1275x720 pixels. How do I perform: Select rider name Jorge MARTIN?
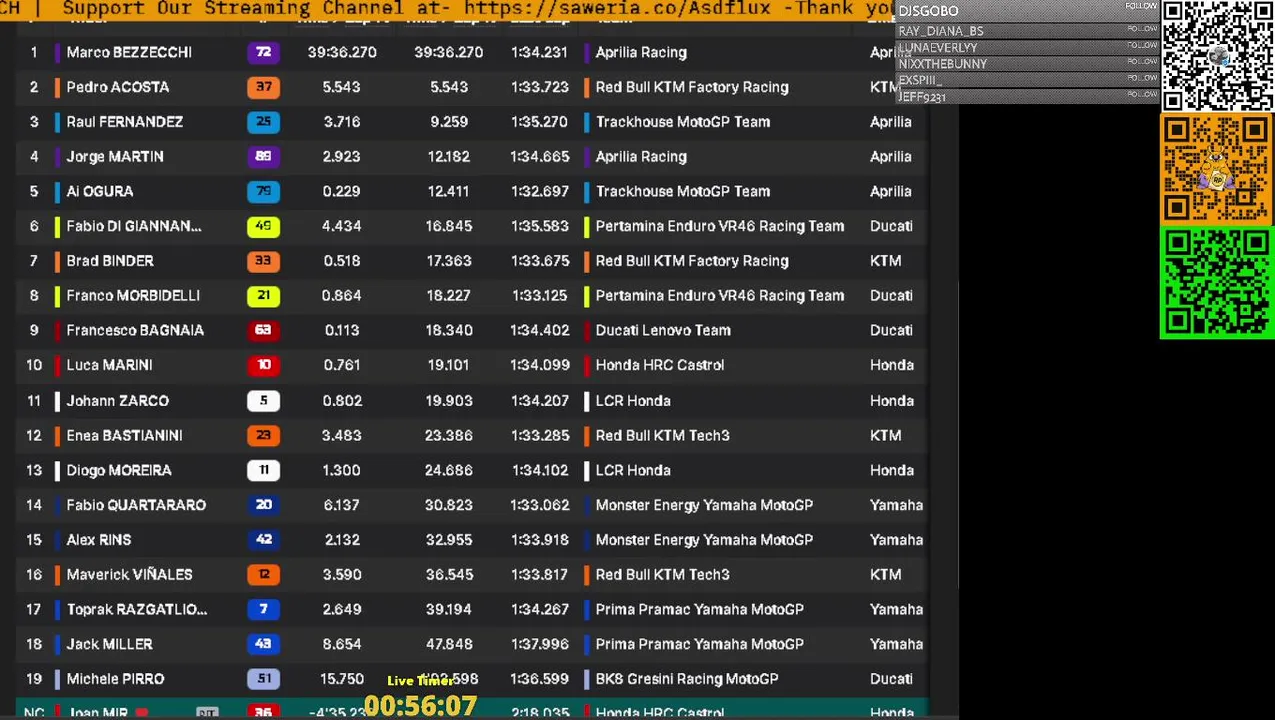(115, 157)
